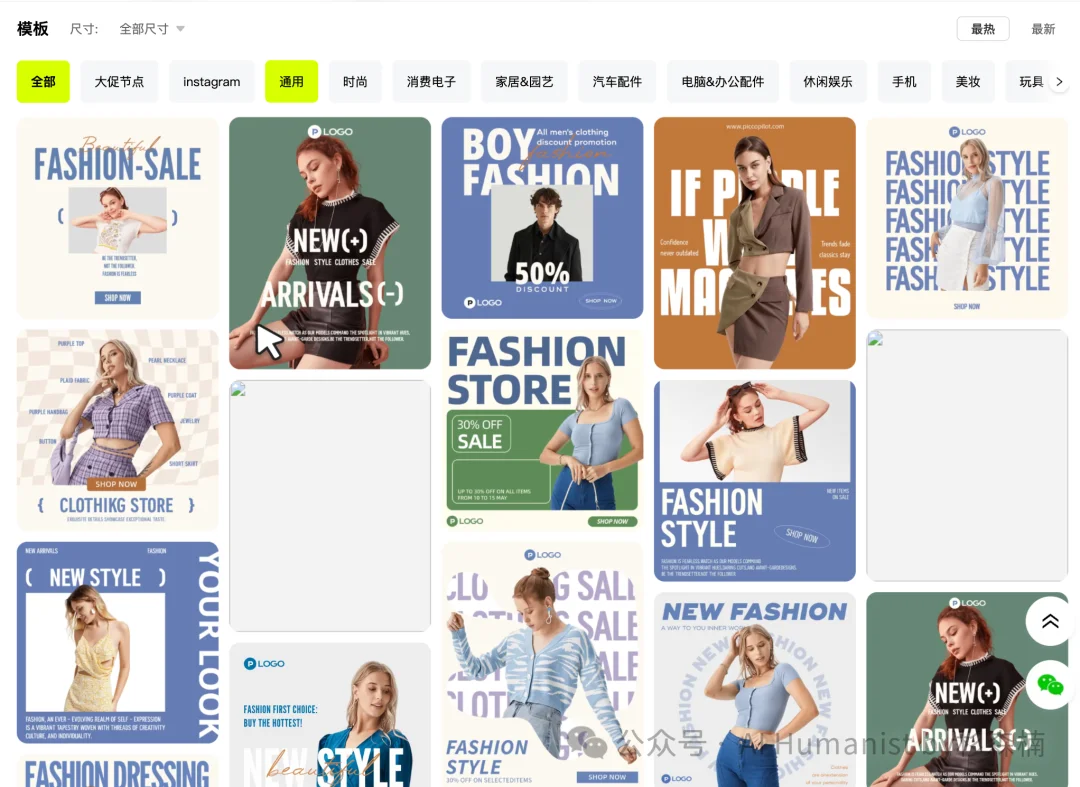Viewport: 1080px width, 787px height.
Task: Select the 大促节点 category tab
Action: [119, 82]
